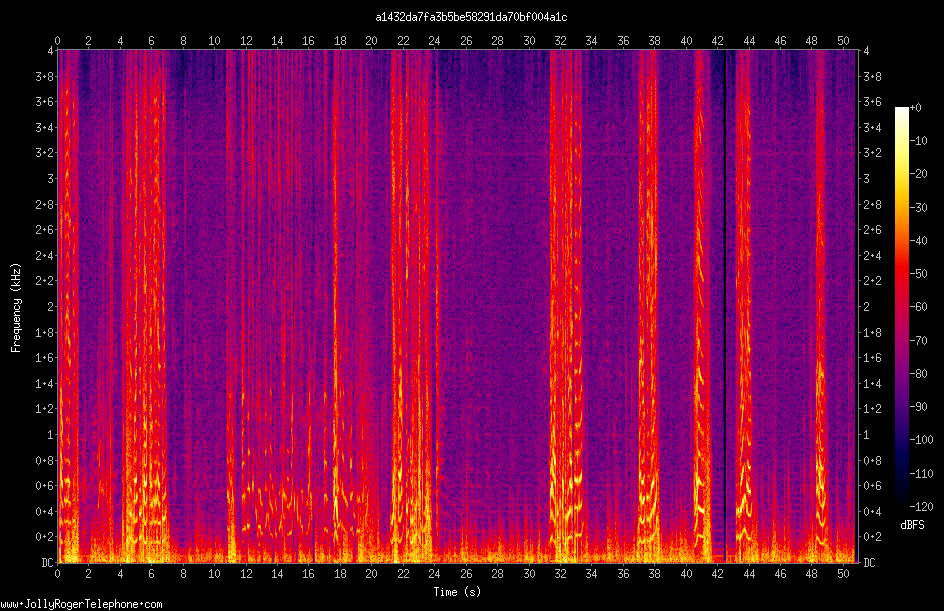Click the DC label on the right frequency axis
The width and height of the screenshot is (944, 611).
click(869, 563)
